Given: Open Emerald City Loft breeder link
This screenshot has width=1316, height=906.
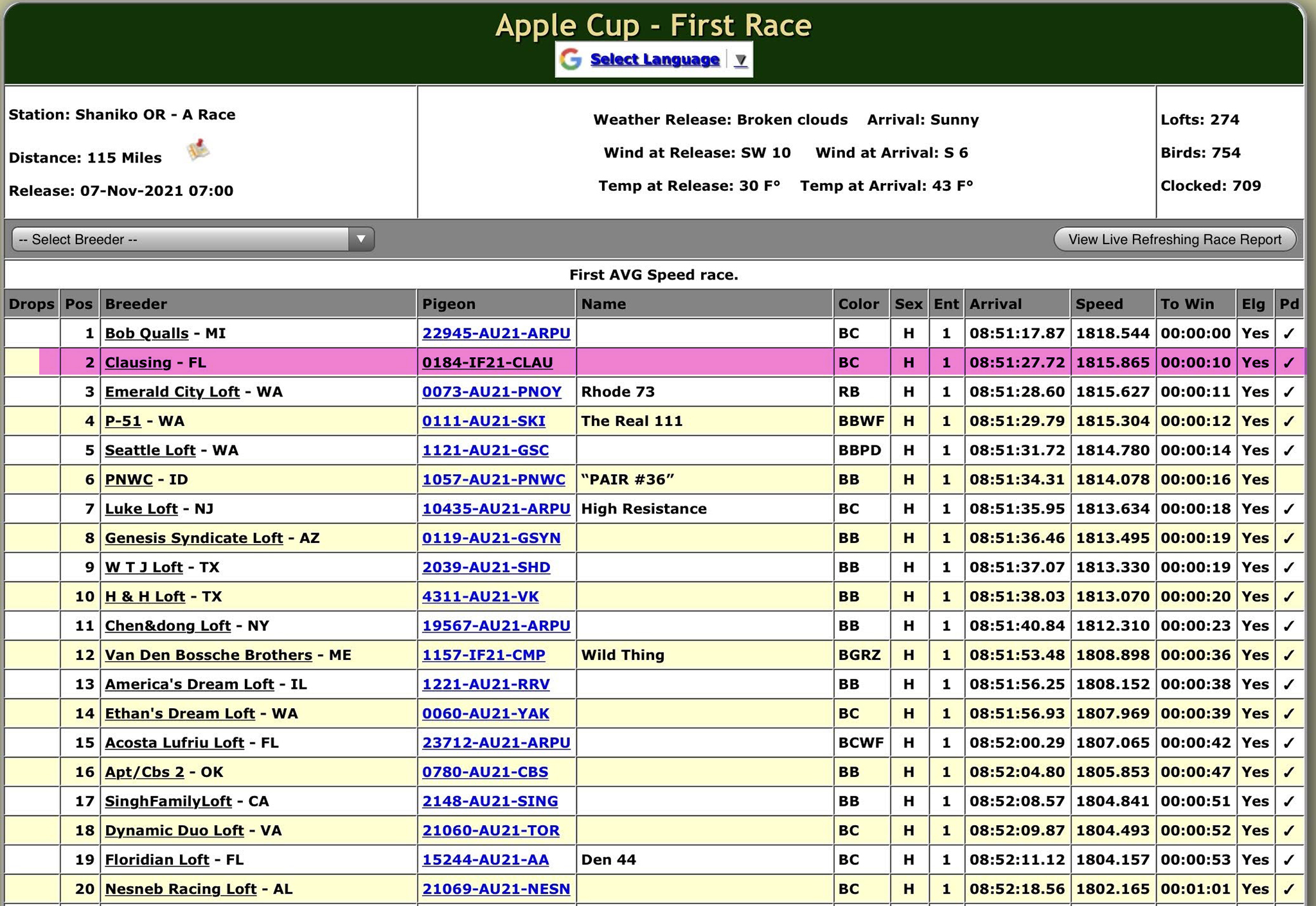Looking at the screenshot, I should tap(172, 392).
